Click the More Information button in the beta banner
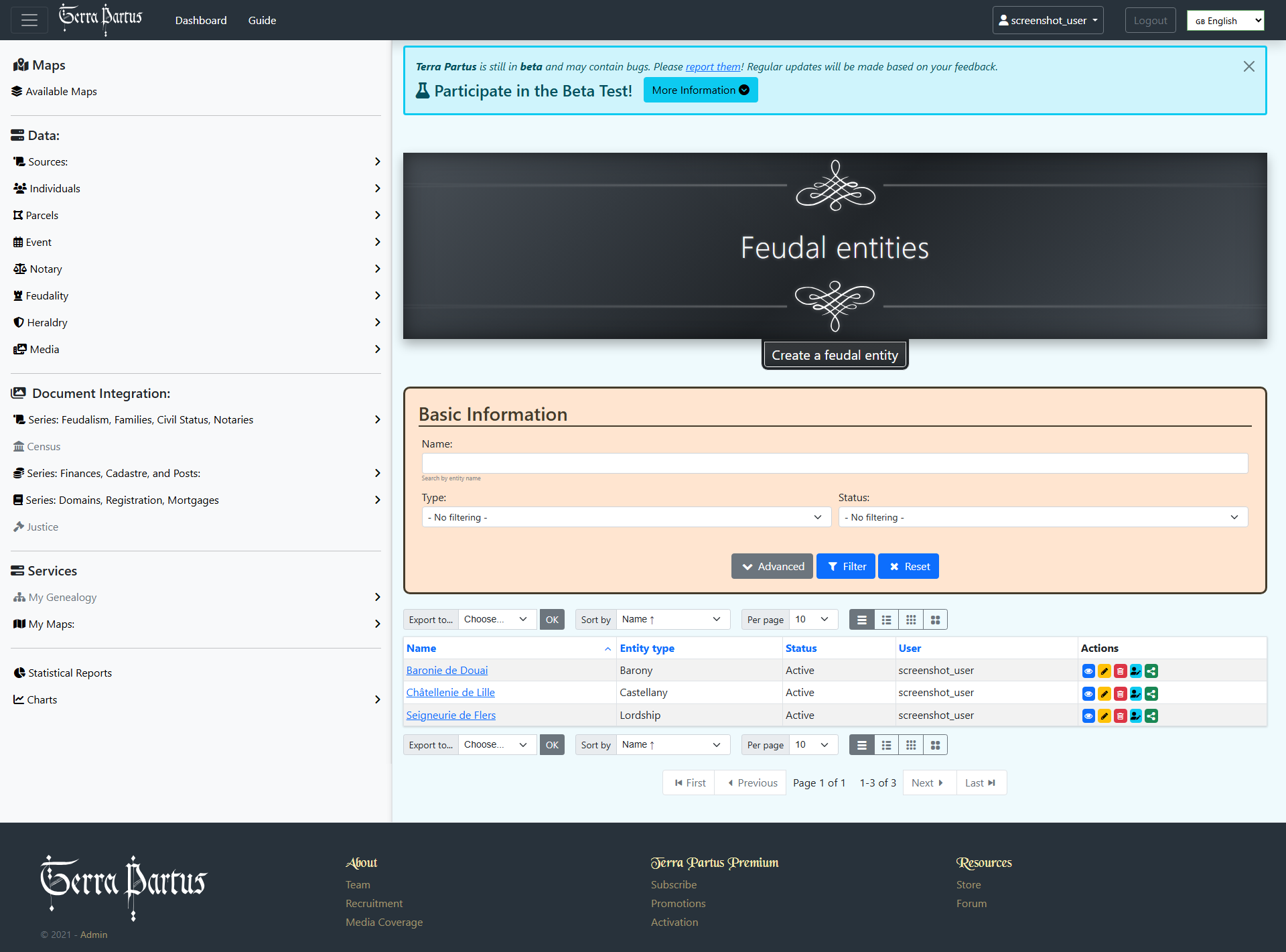The height and width of the screenshot is (952, 1286). 700,90
